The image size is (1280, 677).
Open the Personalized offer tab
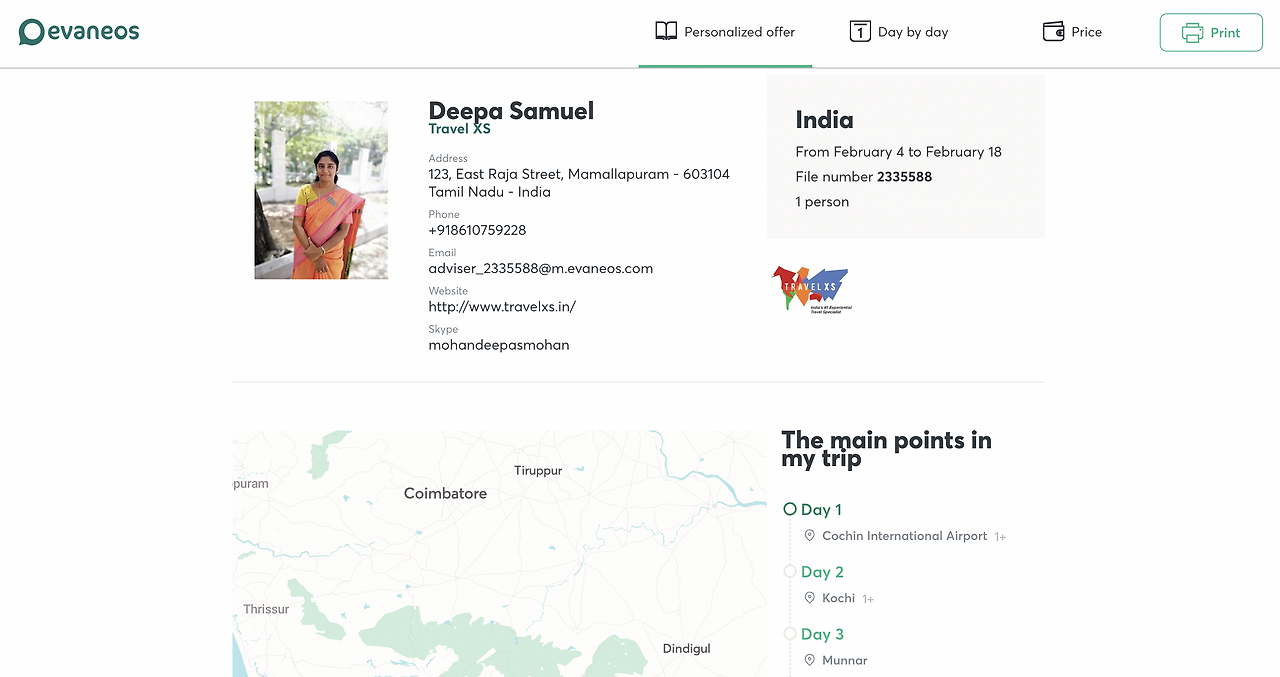click(725, 32)
